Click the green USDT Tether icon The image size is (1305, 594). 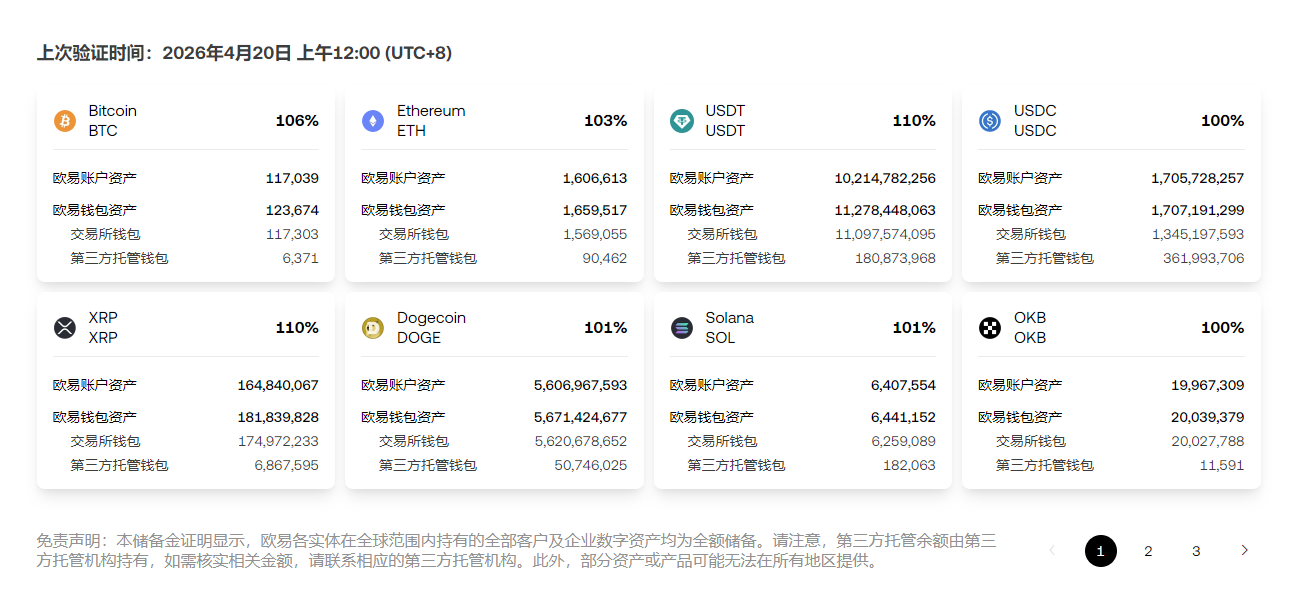[x=682, y=121]
